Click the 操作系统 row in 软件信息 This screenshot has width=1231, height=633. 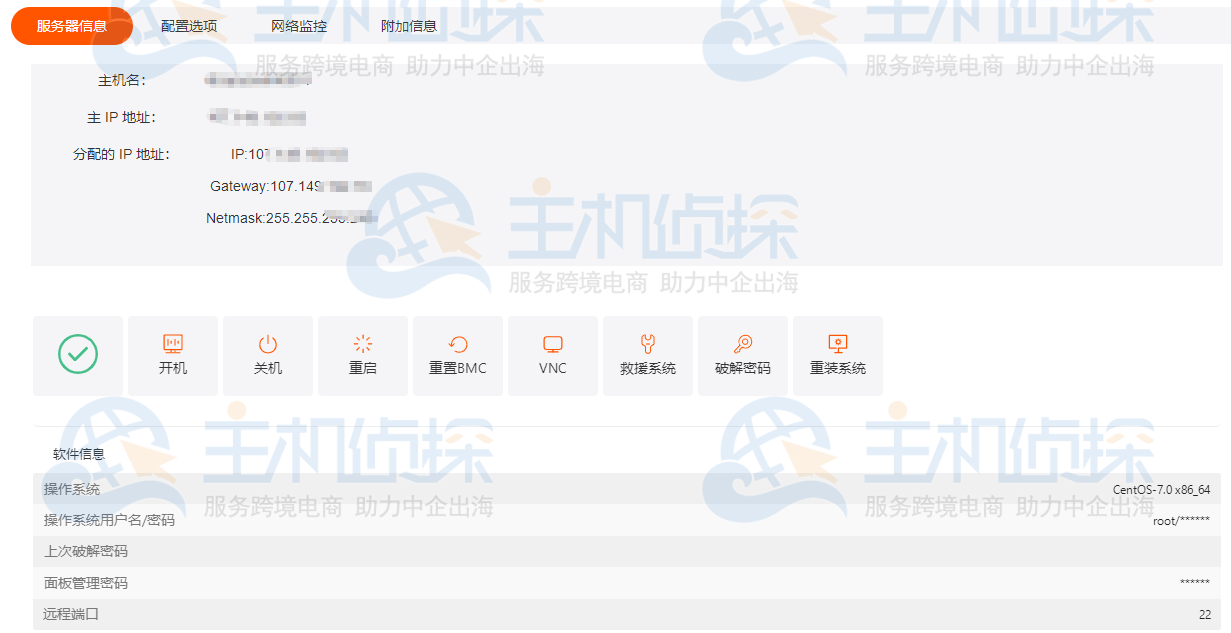[615, 491]
